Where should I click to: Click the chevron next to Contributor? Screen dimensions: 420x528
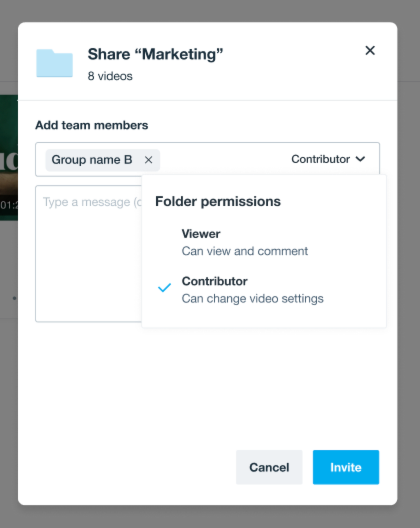[x=360, y=159]
